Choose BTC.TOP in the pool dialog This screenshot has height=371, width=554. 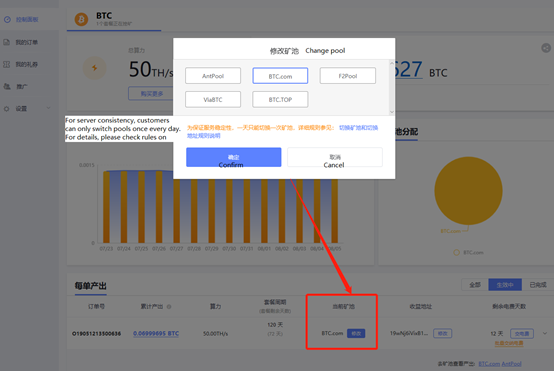tap(280, 99)
